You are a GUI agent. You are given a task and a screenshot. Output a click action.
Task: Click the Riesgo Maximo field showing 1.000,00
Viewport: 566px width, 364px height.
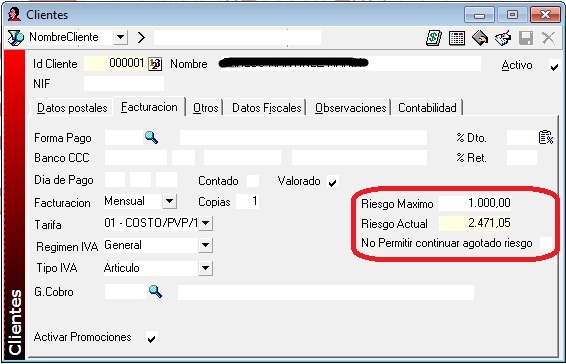(x=475, y=203)
